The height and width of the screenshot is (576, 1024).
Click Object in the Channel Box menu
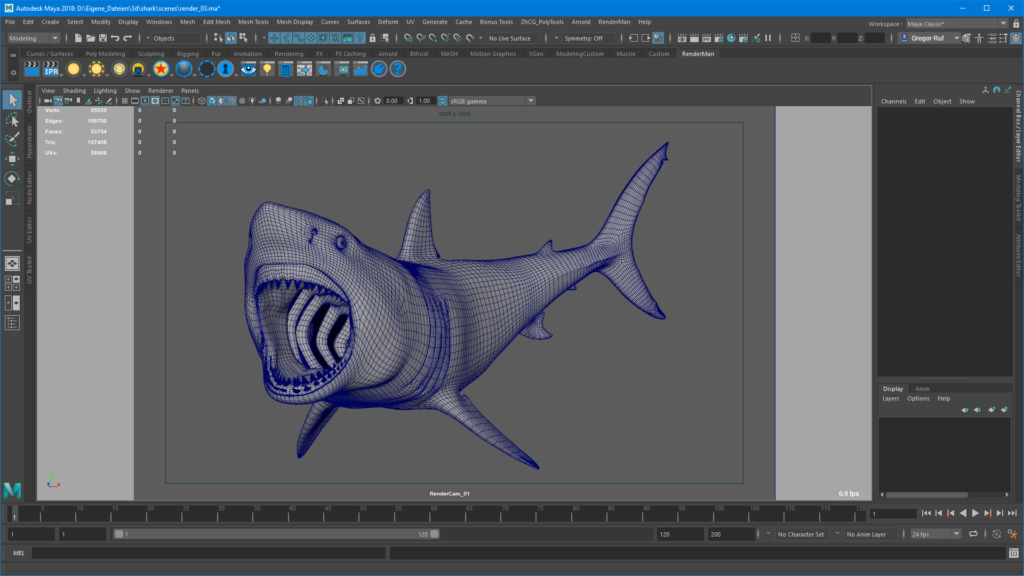pos(942,101)
